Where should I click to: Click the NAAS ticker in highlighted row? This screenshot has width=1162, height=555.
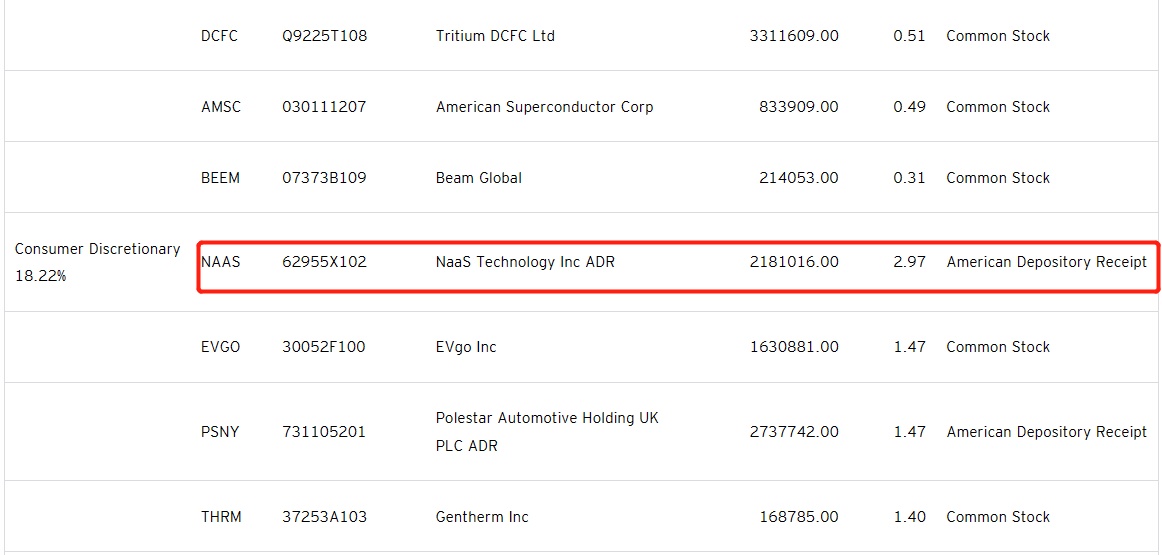point(221,262)
